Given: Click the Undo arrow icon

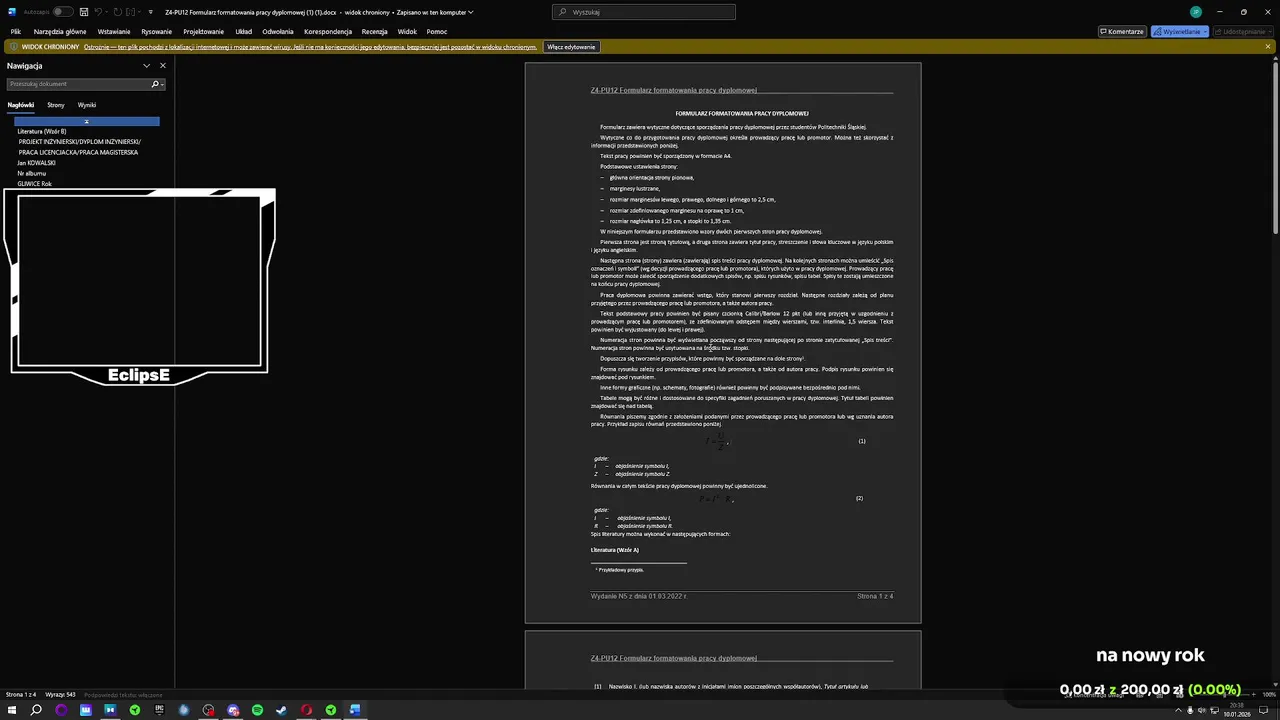Looking at the screenshot, I should pos(98,12).
